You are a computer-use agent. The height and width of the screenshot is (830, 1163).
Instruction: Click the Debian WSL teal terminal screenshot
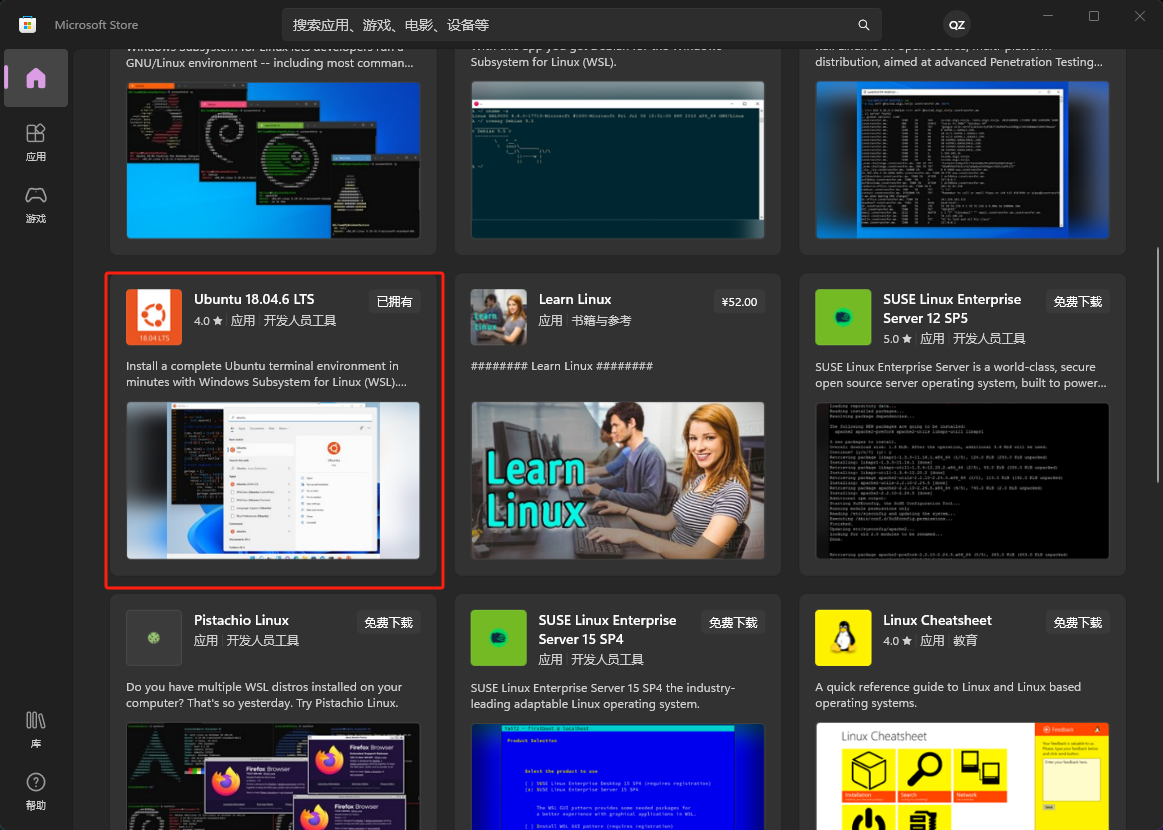(618, 160)
